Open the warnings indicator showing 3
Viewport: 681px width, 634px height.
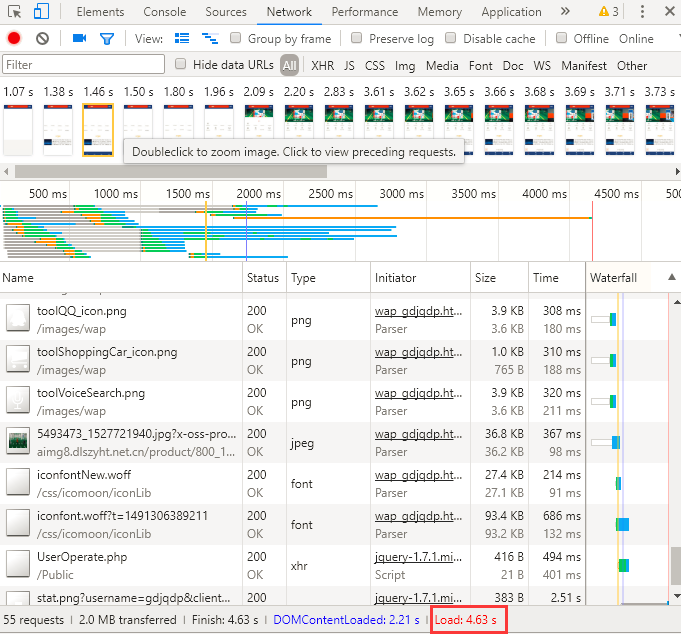tap(608, 12)
